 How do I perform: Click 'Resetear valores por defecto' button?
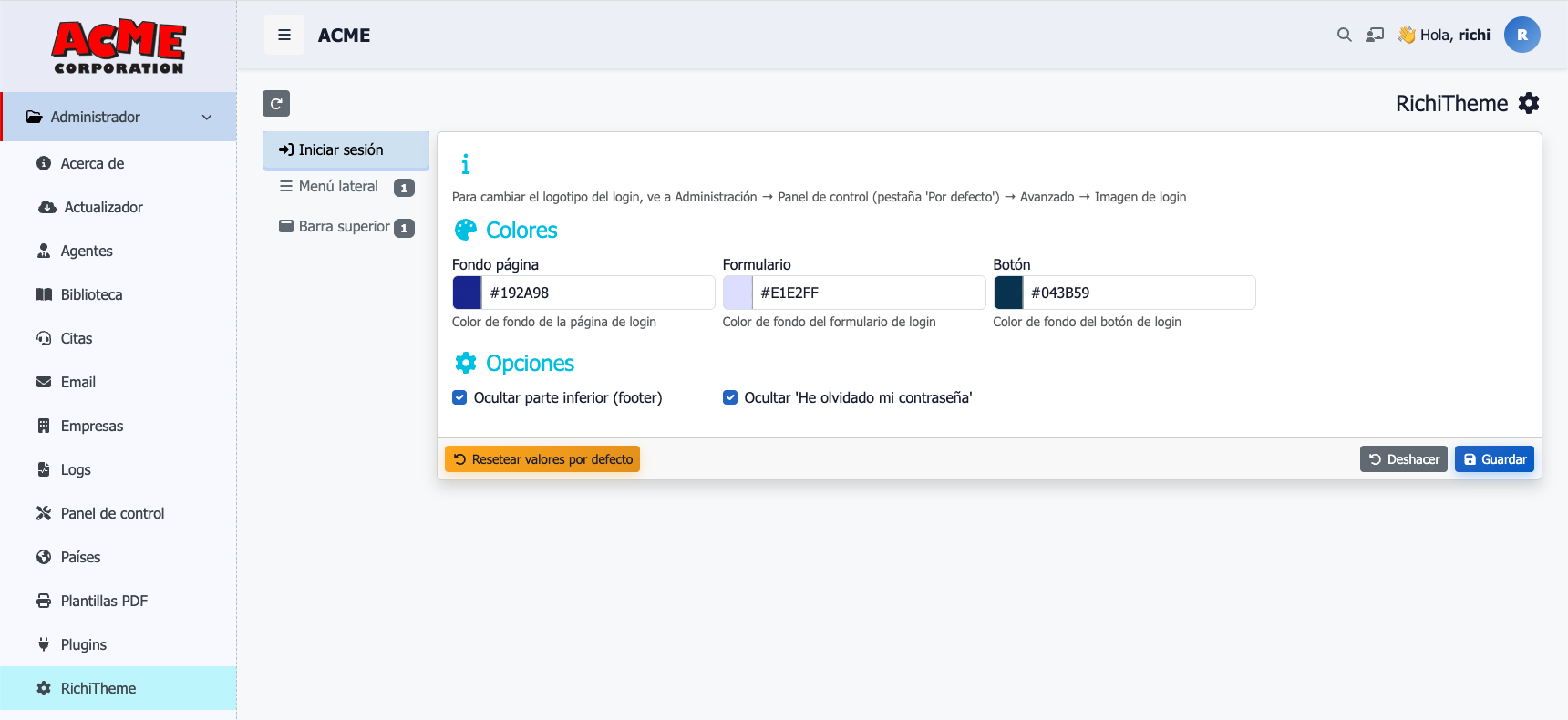542,459
